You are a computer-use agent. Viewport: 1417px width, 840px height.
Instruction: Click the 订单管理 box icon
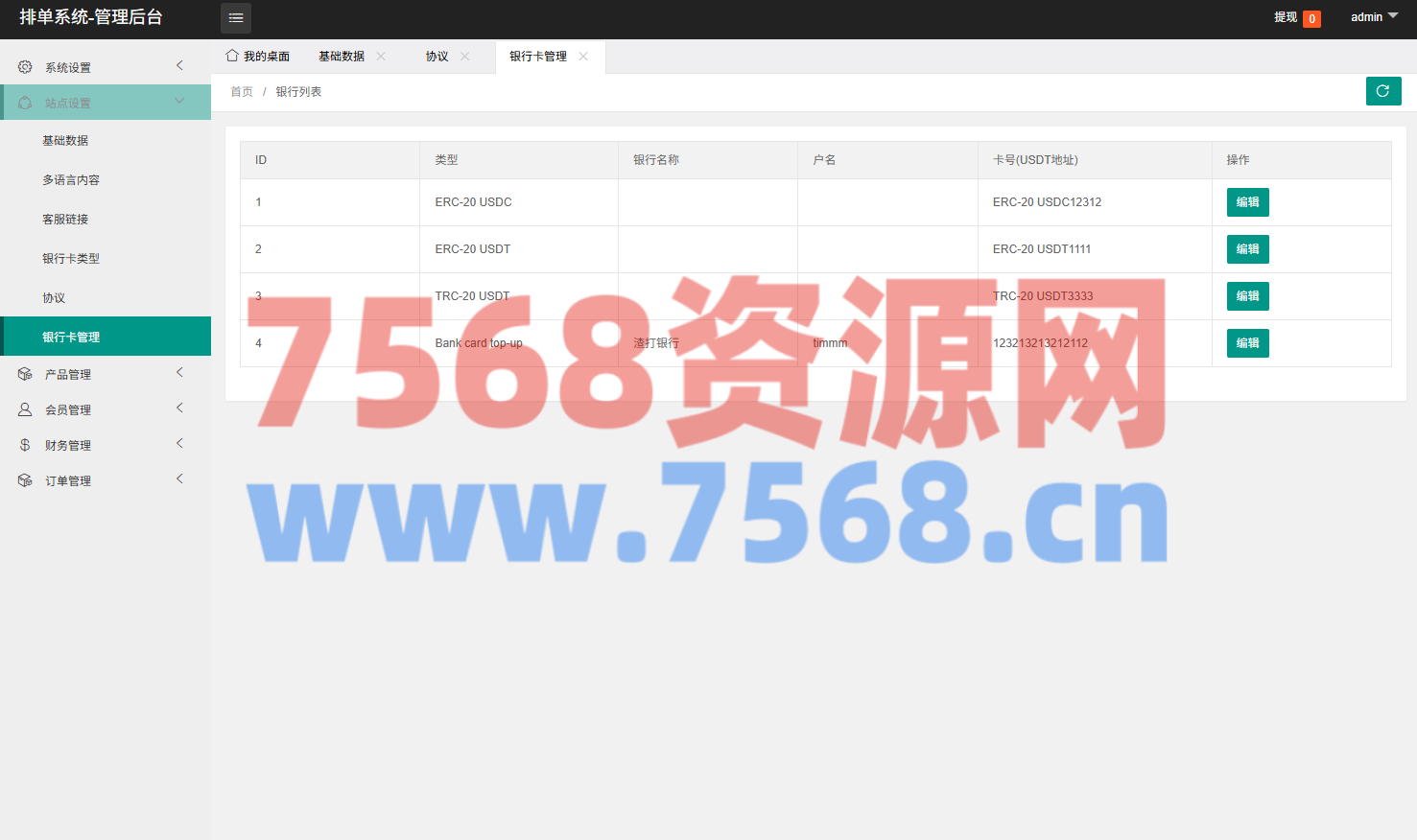click(25, 480)
